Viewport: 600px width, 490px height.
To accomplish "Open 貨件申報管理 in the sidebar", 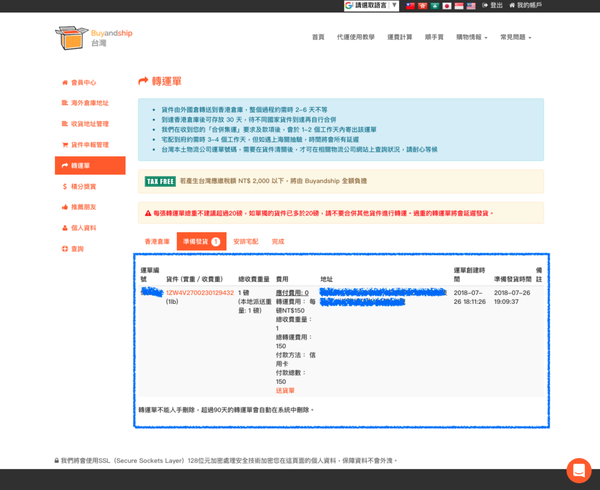I will pyautogui.click(x=89, y=145).
